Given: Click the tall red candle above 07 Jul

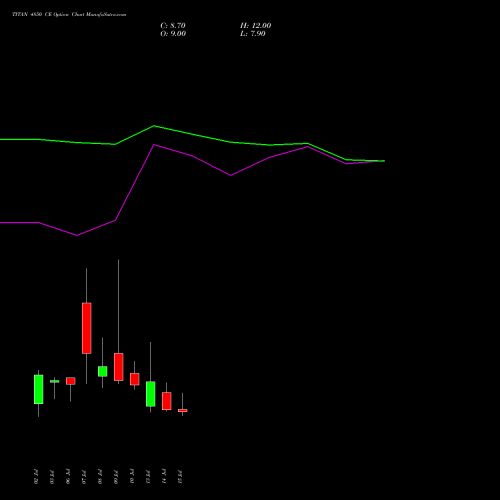Looking at the screenshot, I should point(87,328).
